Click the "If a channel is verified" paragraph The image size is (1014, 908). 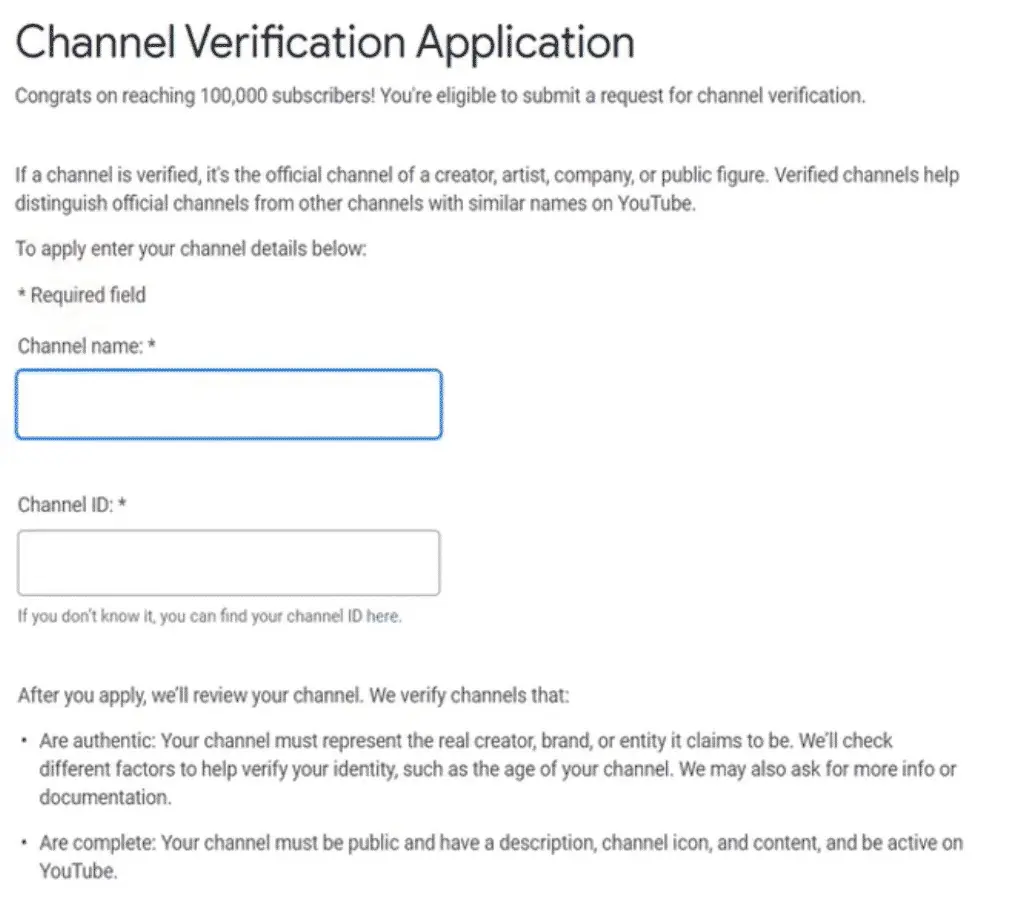point(487,188)
